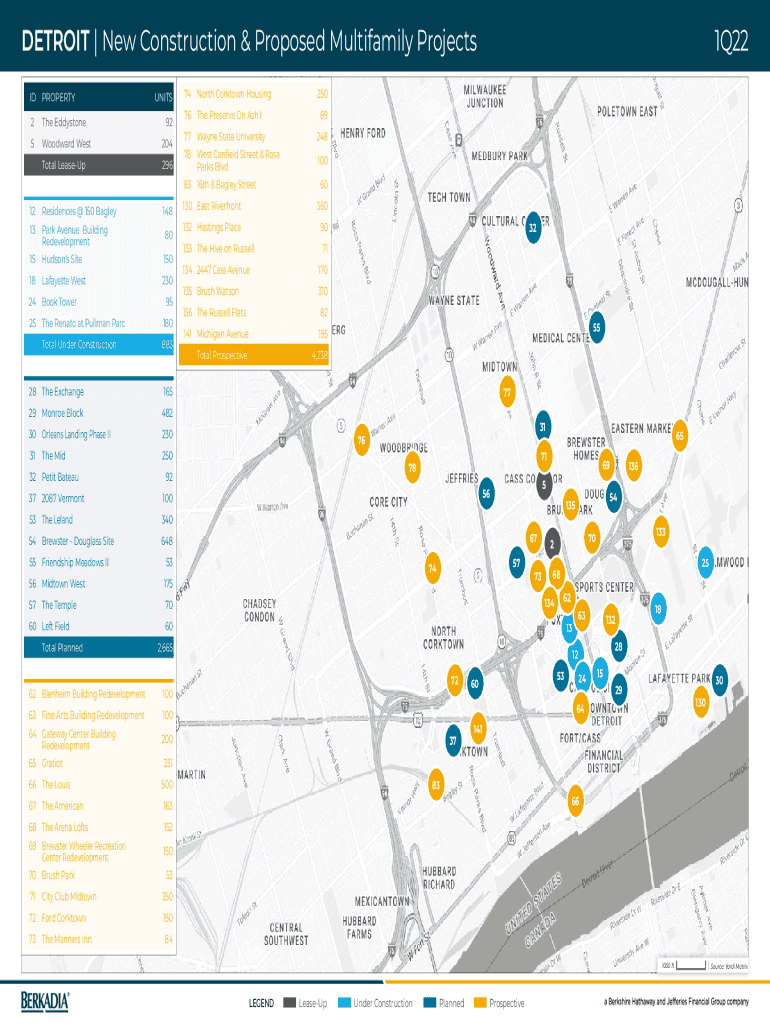Screen dimensions: 770x1024
Task: Select orange marker 65 at Eastern Market
Action: point(680,436)
